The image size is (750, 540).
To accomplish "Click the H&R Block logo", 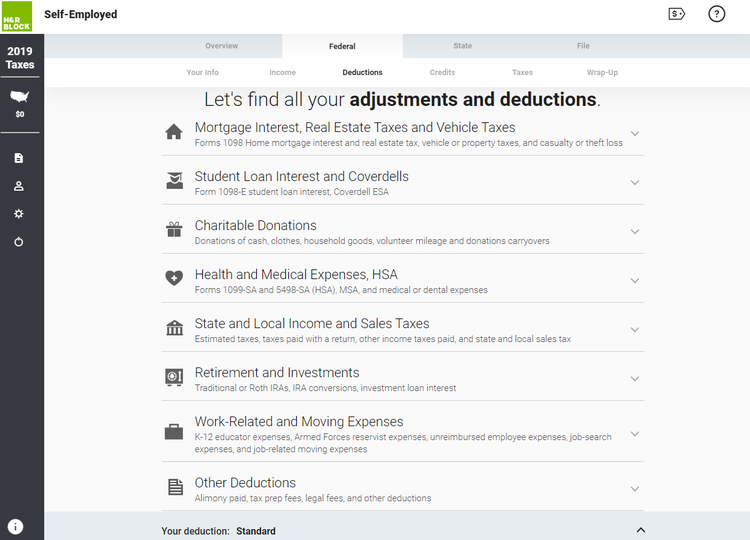I will tap(17, 16).
